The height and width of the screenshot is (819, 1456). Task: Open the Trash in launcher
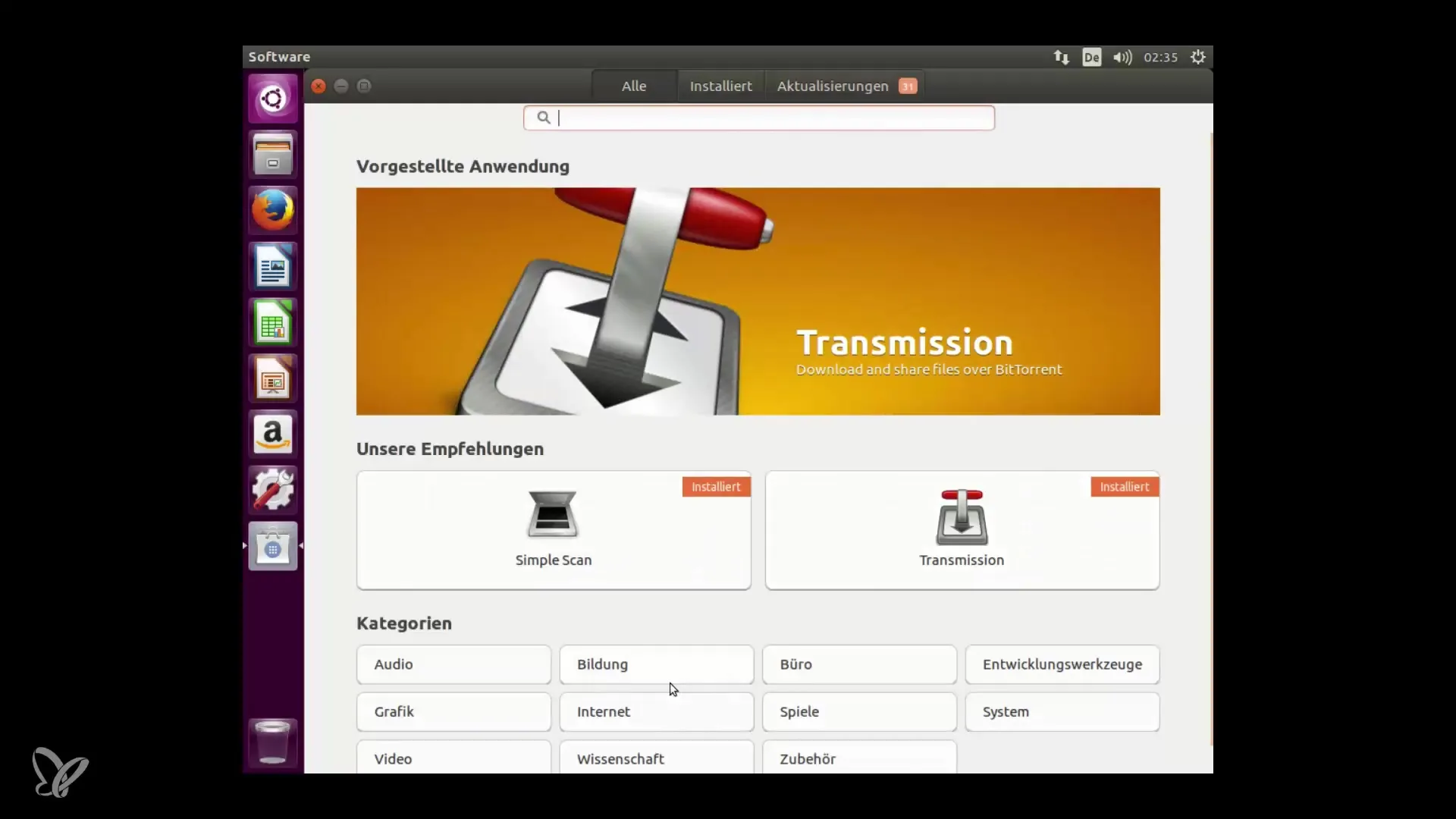click(x=273, y=742)
